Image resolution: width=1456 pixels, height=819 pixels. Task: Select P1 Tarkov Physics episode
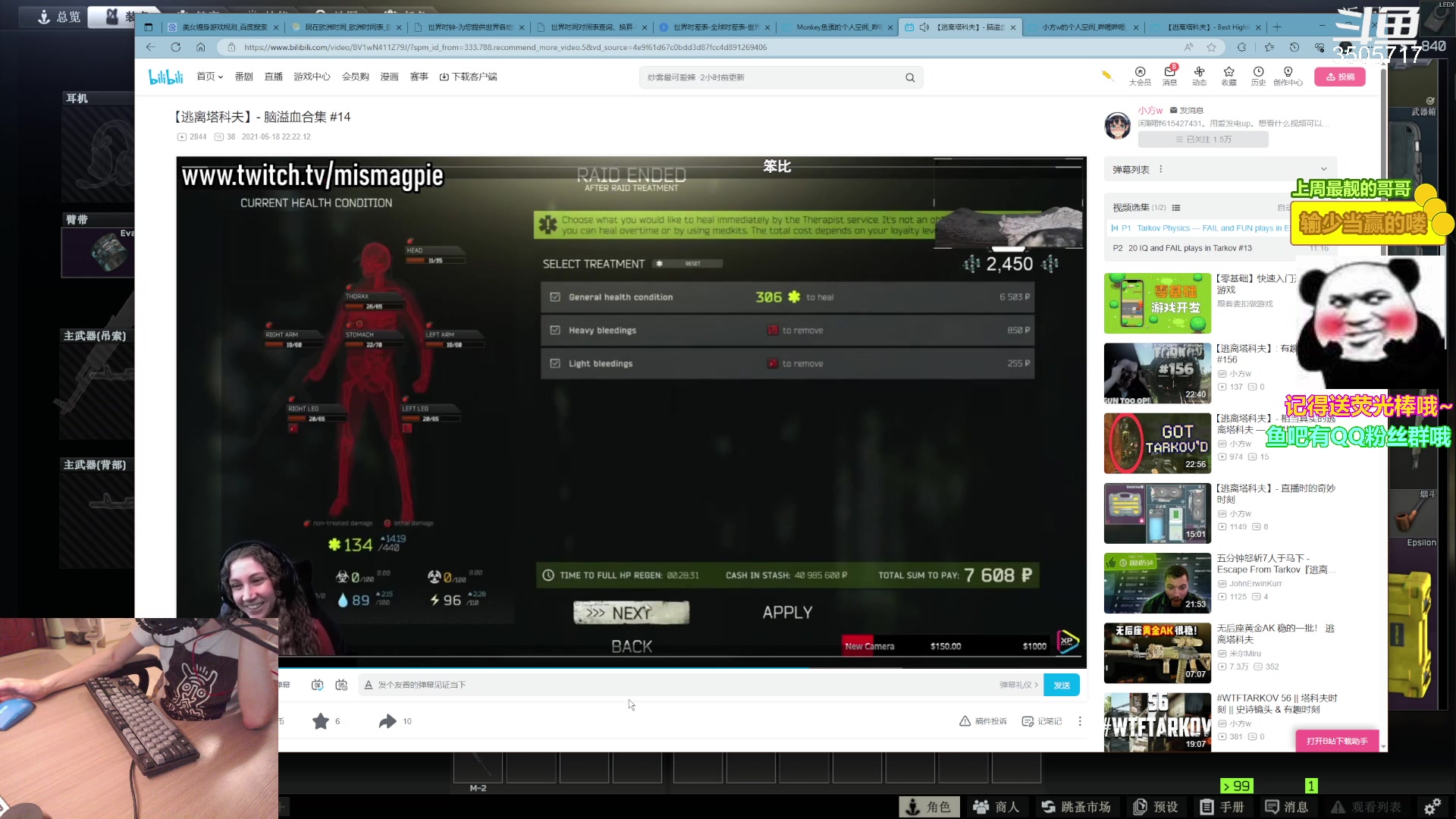click(1200, 227)
